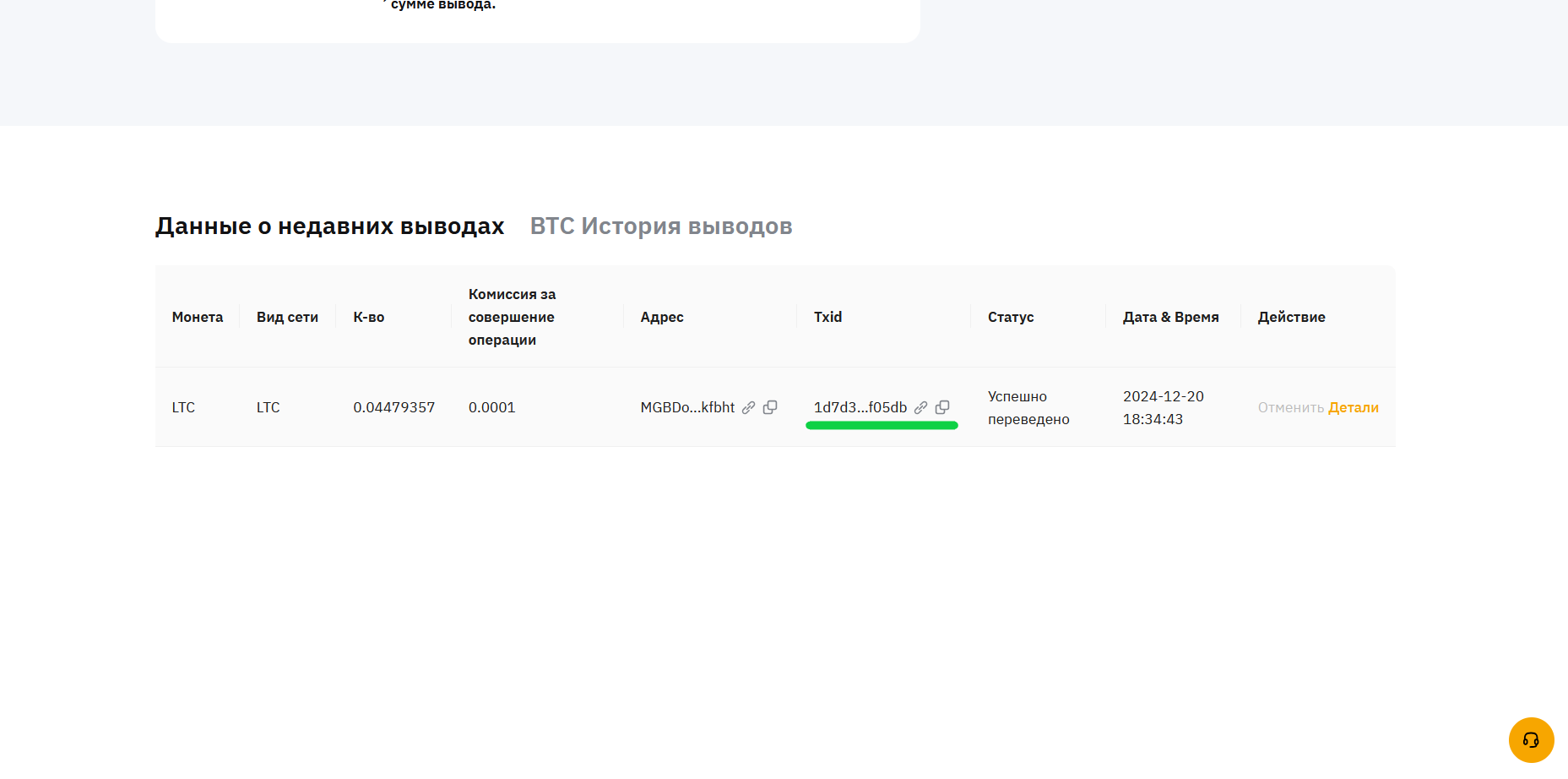Click the greyed-out 'Отменить' action
The image size is (1568, 779).
coord(1290,407)
